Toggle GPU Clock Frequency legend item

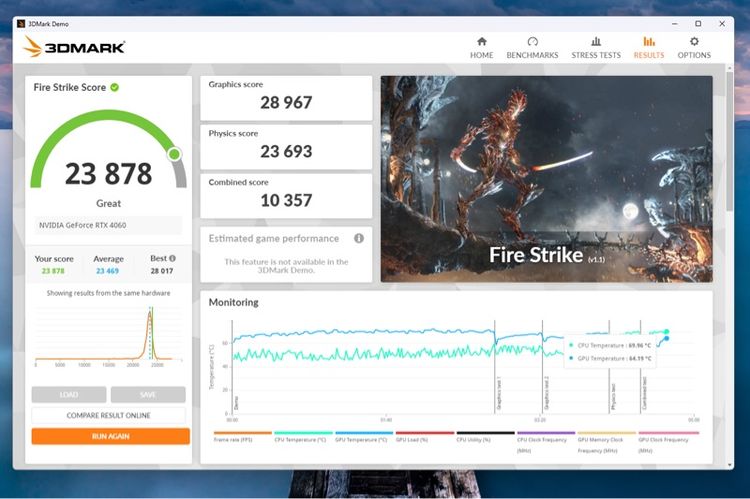pyautogui.click(x=668, y=443)
